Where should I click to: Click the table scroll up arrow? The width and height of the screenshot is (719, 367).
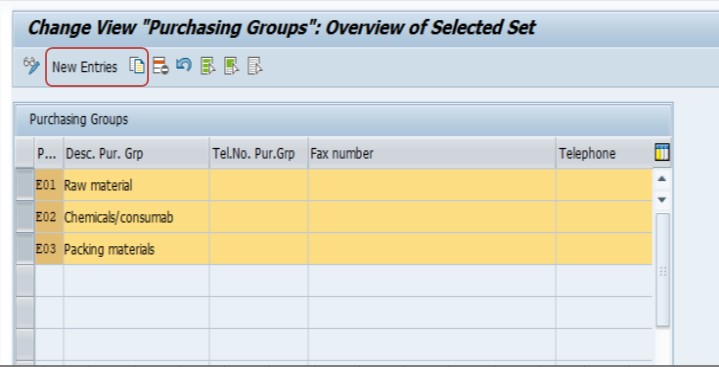point(662,179)
